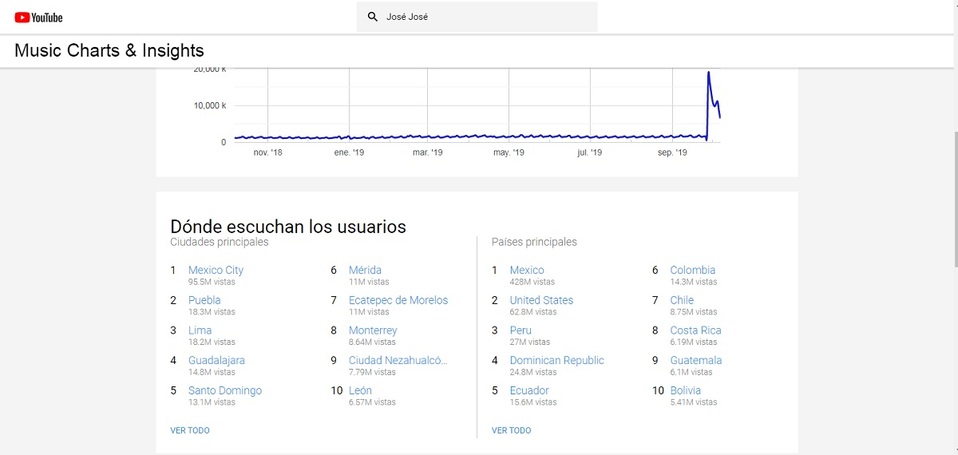Expand all countries with Ver Todo
The width and height of the screenshot is (958, 455).
tap(511, 430)
